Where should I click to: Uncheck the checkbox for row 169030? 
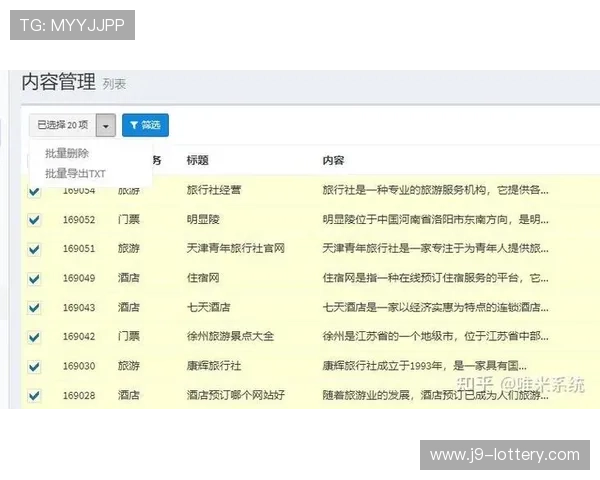tap(34, 367)
